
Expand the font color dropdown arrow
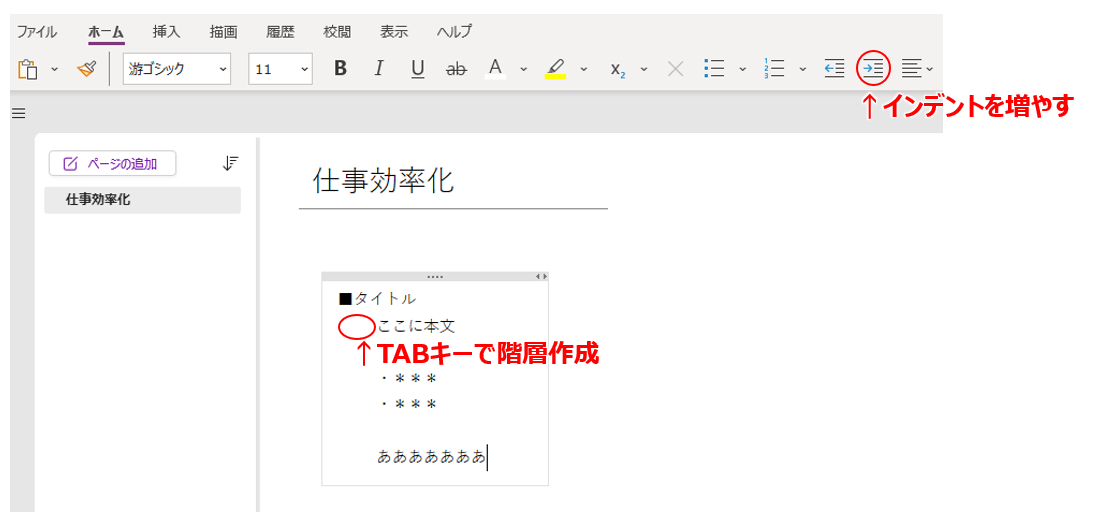pyautogui.click(x=524, y=69)
